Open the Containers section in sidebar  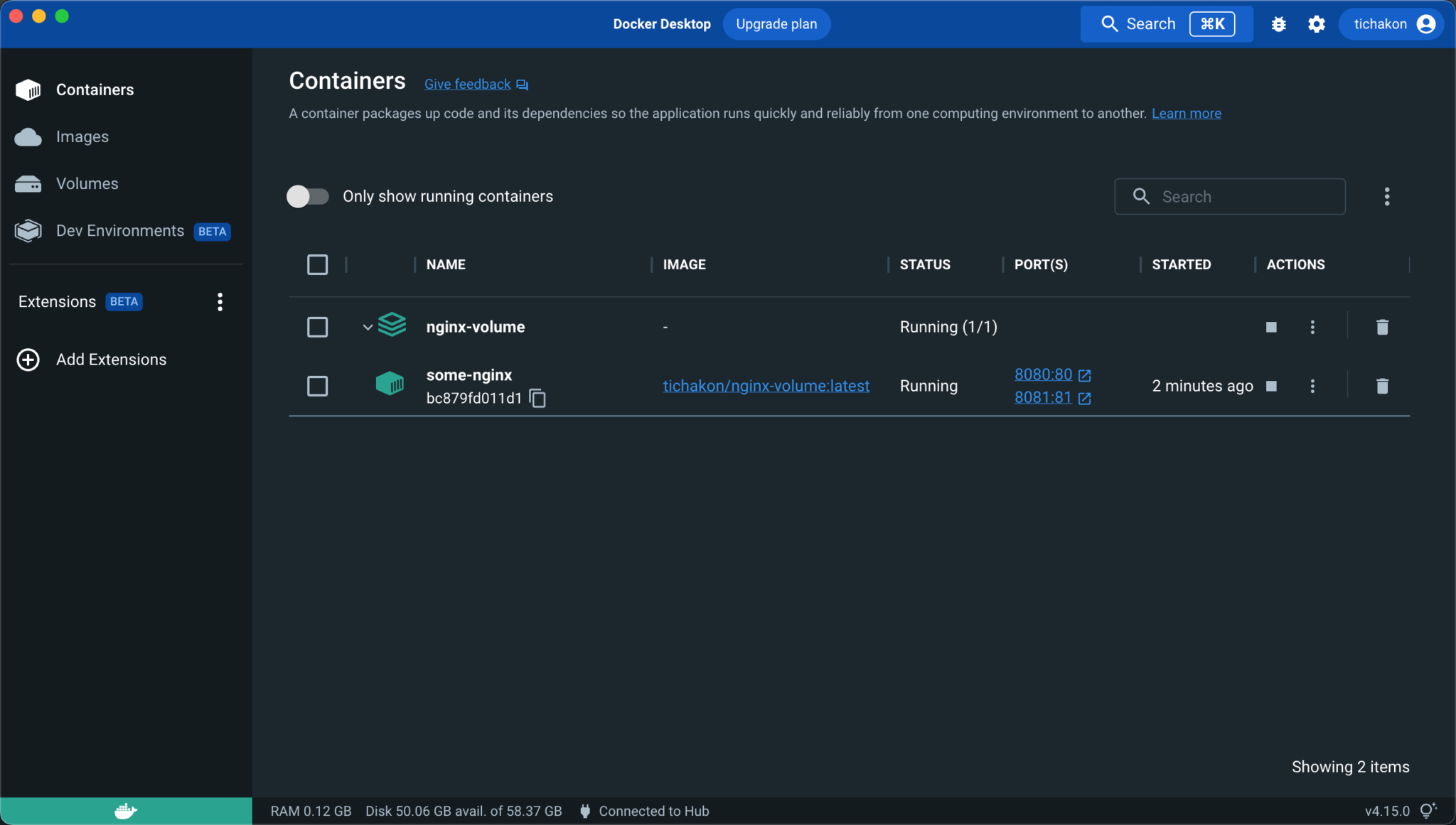click(x=95, y=90)
